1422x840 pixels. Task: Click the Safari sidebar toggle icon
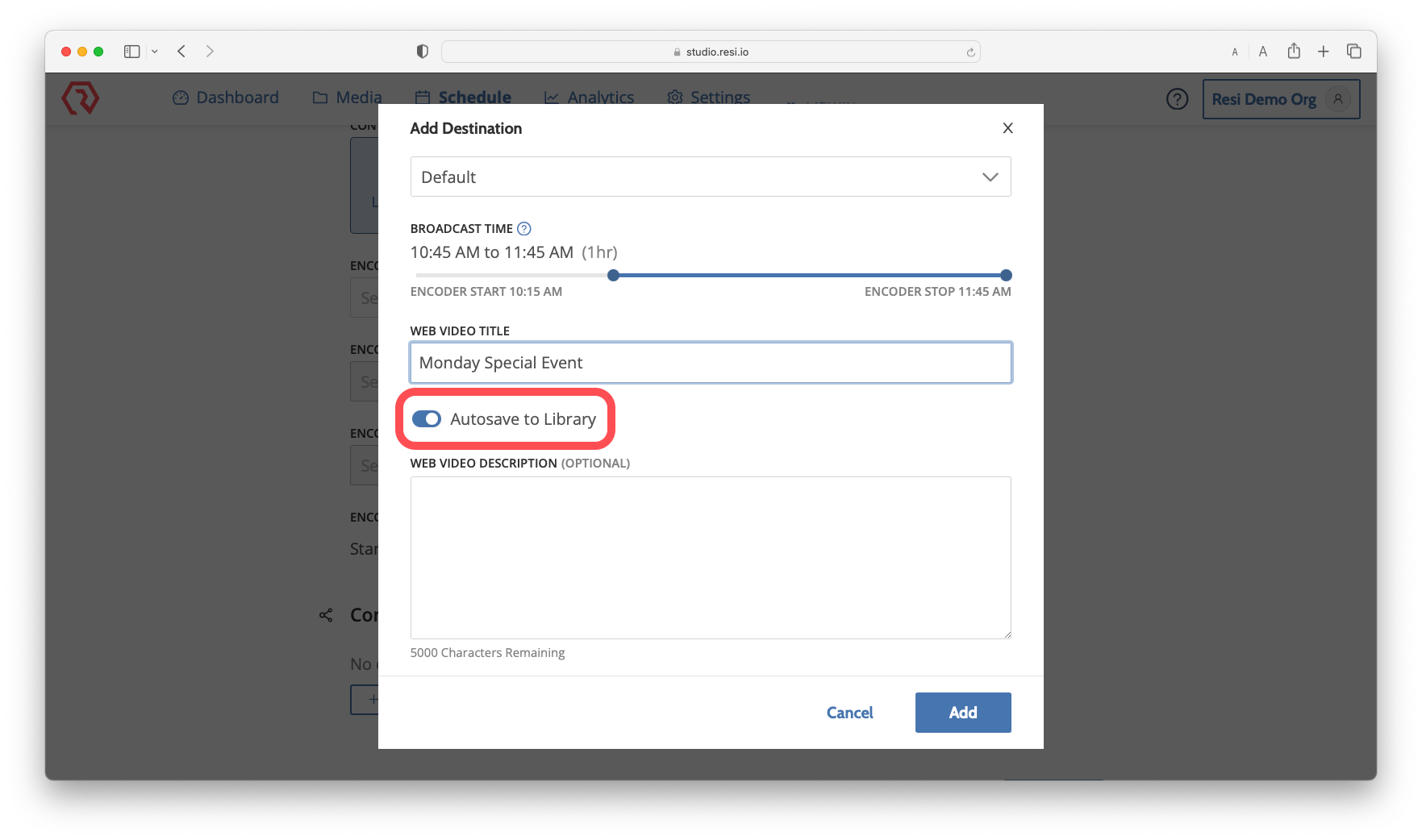point(131,52)
